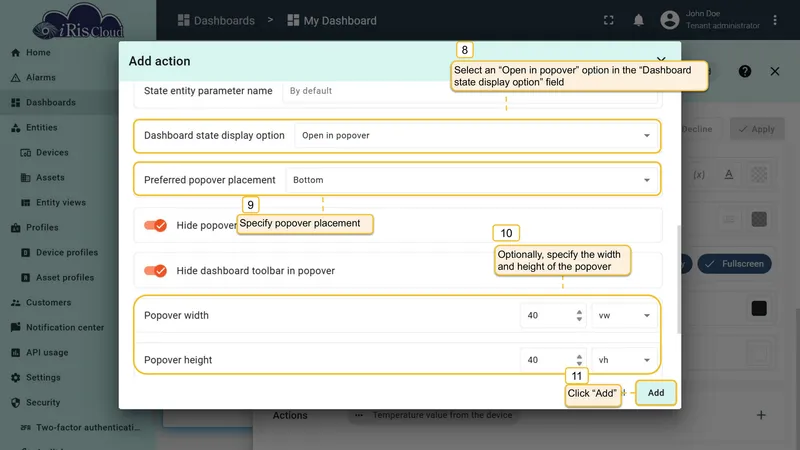The height and width of the screenshot is (450, 800).
Task: Click the dialog's vertical scrollbar
Action: point(678,280)
